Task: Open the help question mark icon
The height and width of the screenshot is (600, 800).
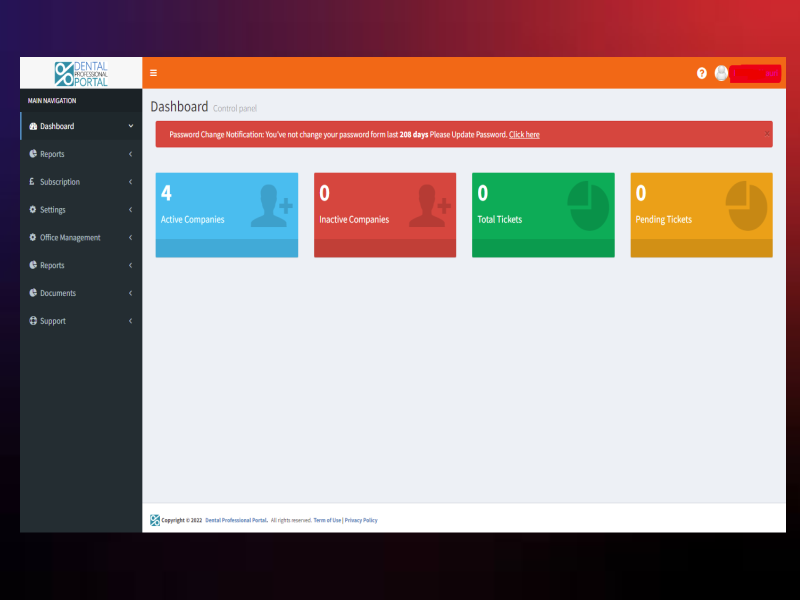Action: coord(702,73)
